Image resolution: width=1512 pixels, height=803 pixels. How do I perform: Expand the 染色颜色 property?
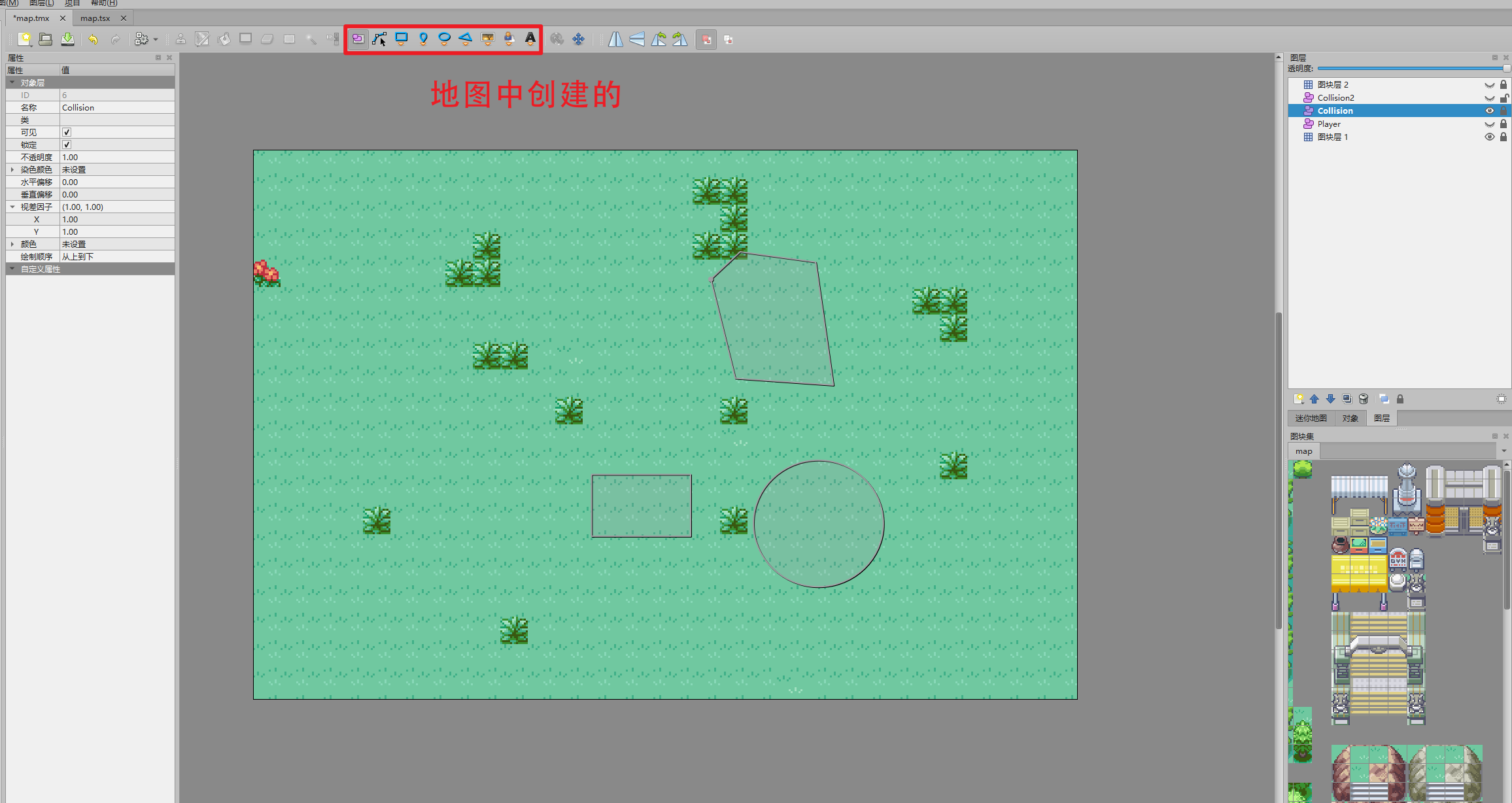12,169
